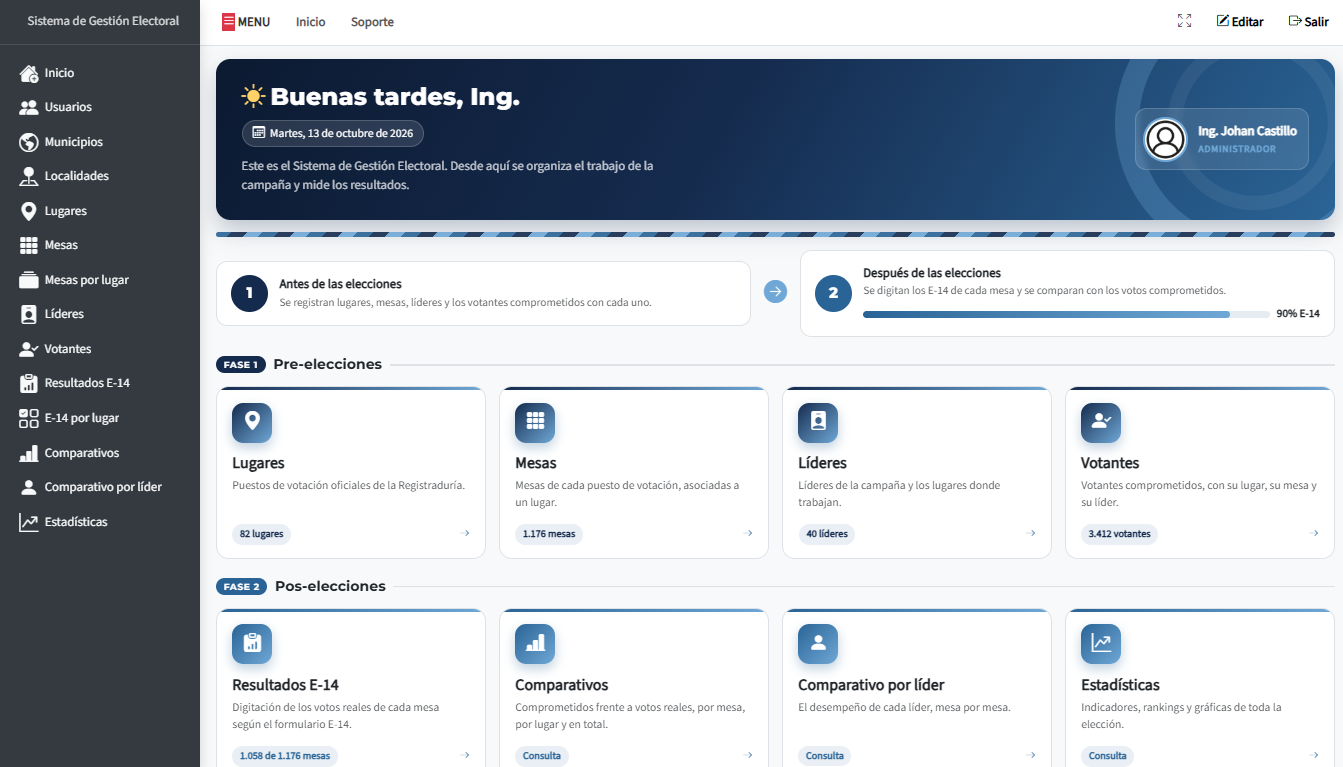
Task: Open the Inicio home icon in sidebar
Action: [29, 73]
